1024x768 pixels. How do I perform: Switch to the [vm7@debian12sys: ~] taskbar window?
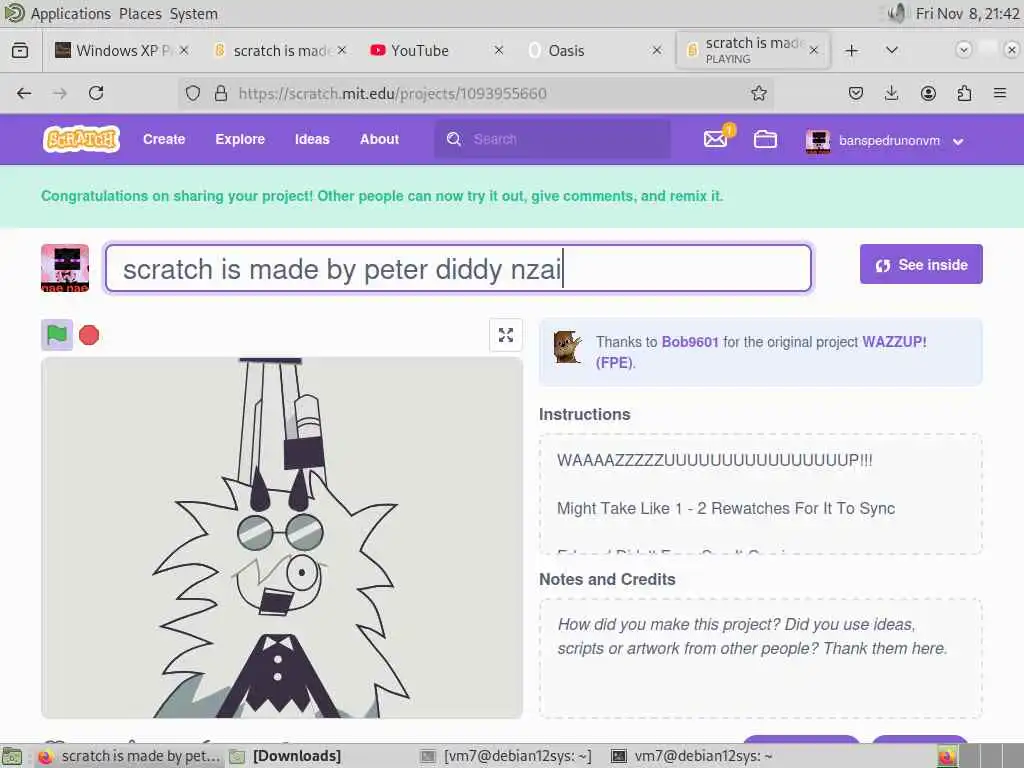click(x=507, y=756)
